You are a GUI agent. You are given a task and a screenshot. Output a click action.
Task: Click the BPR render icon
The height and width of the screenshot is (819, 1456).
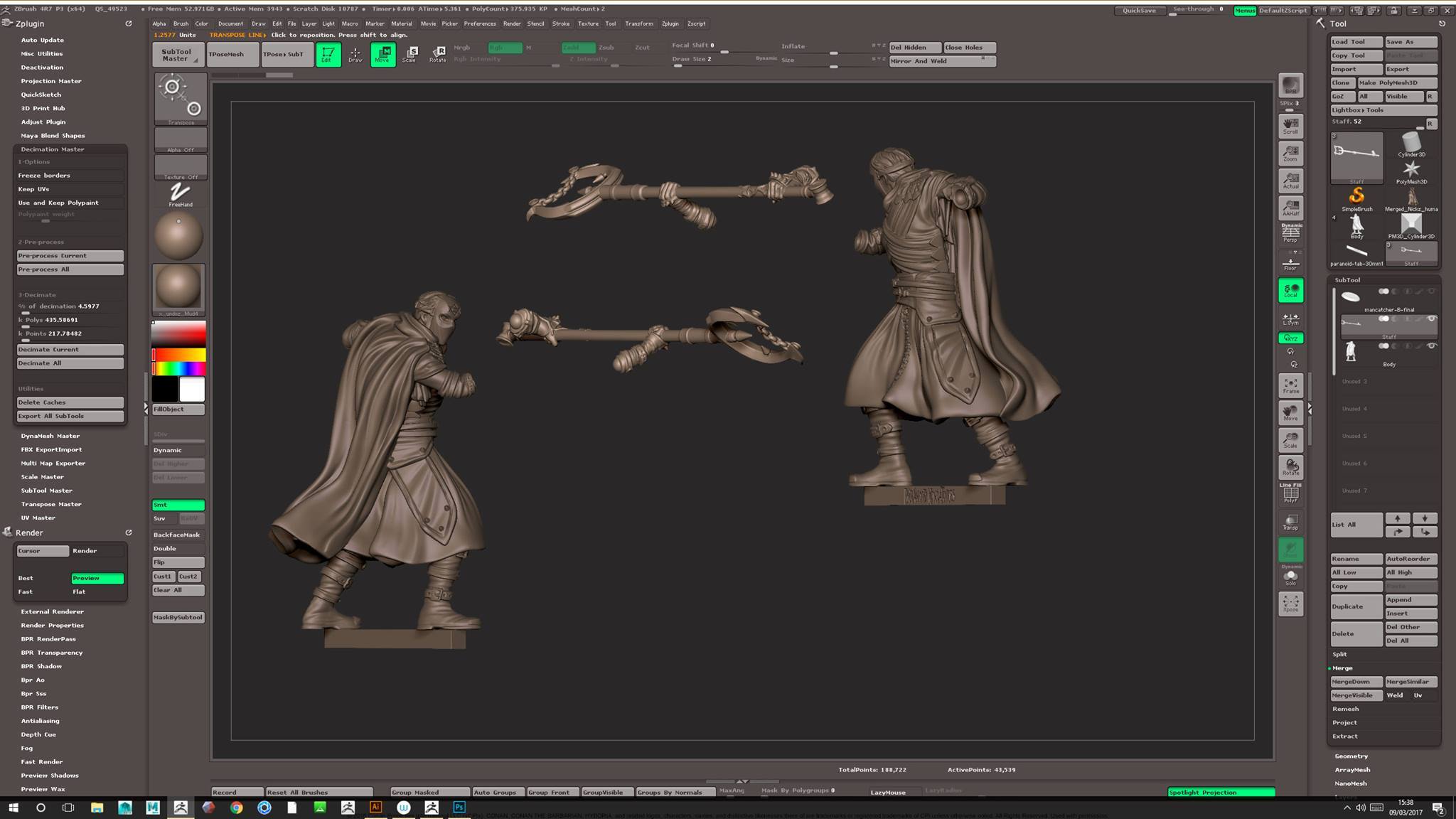(1290, 86)
